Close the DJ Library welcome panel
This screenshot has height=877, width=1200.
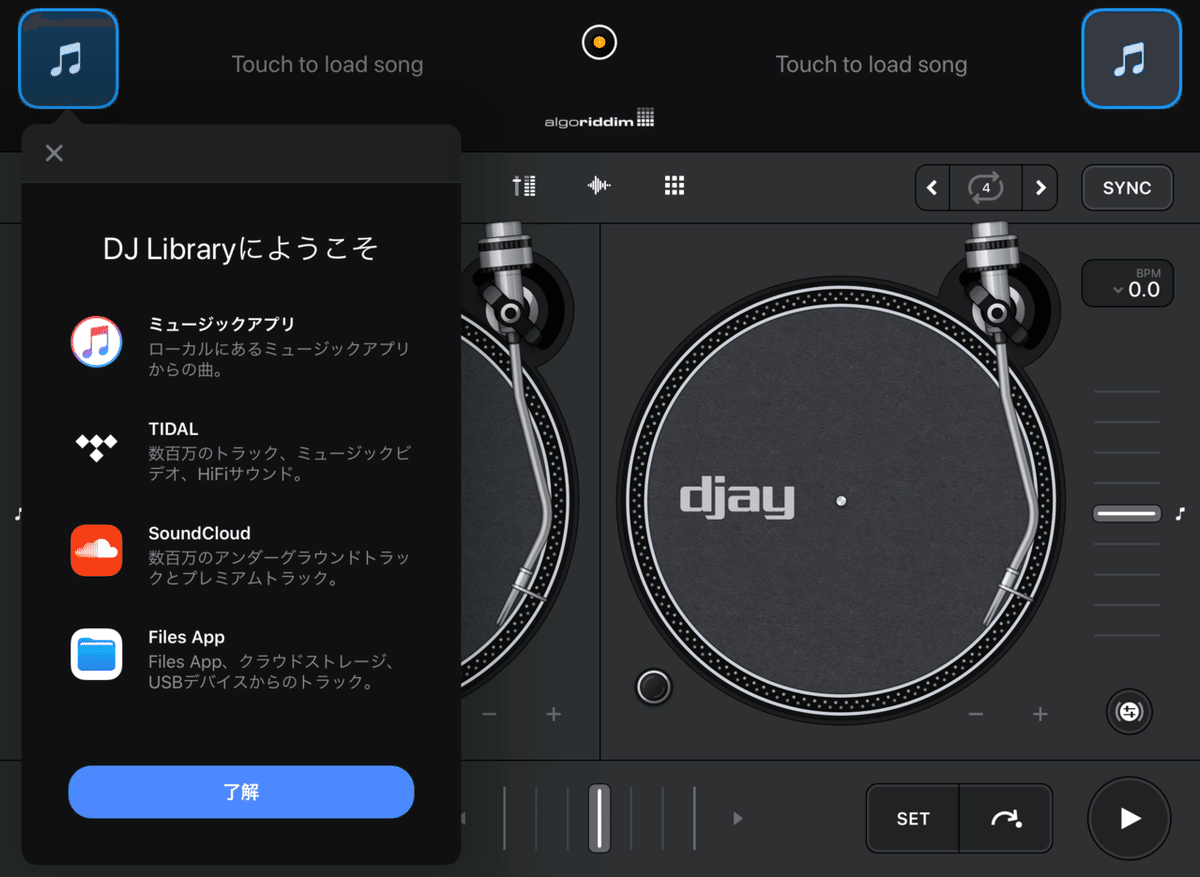pyautogui.click(x=54, y=153)
